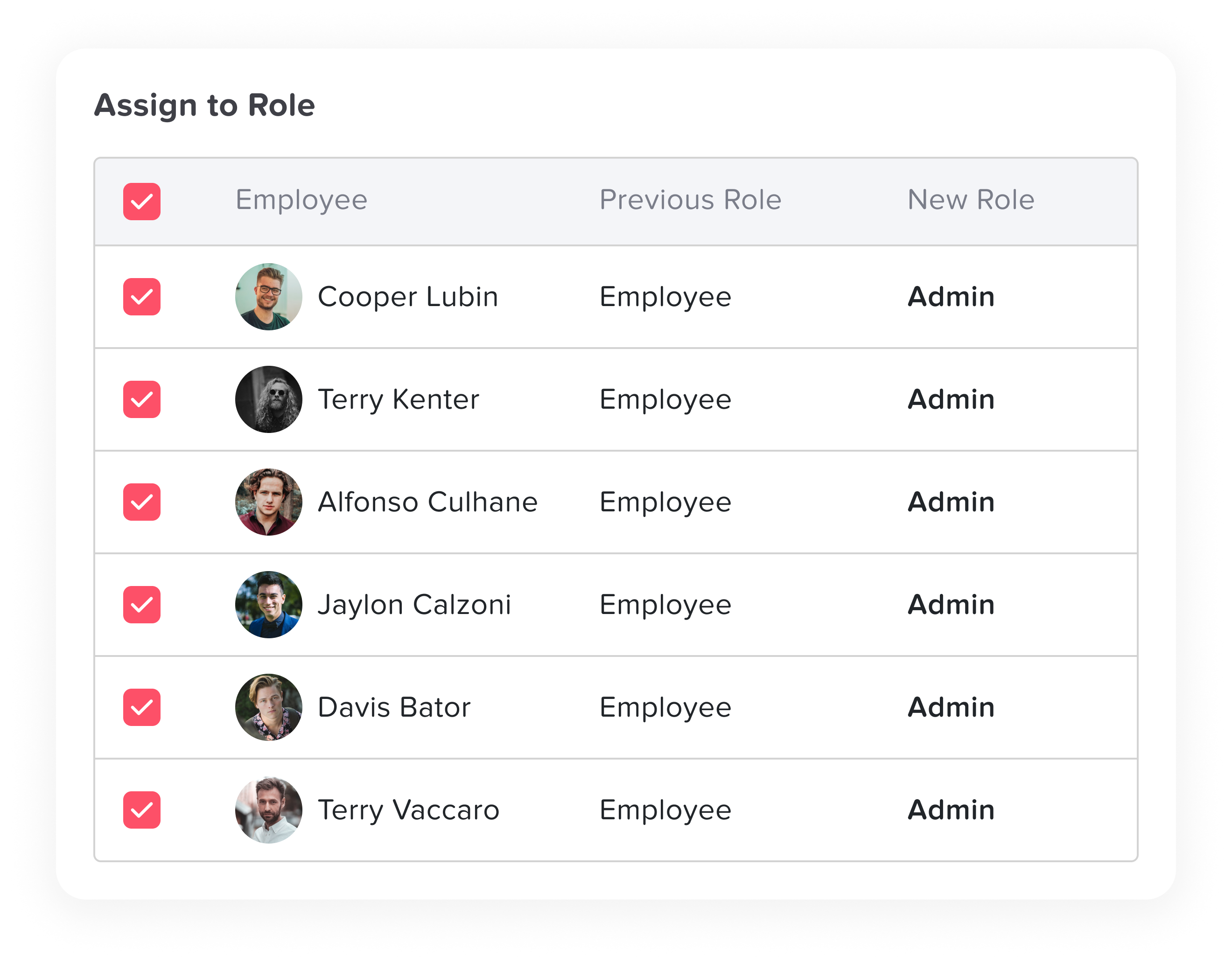1232x963 pixels.
Task: Click Jaylon Calzoni's avatar photo
Action: pos(268,605)
